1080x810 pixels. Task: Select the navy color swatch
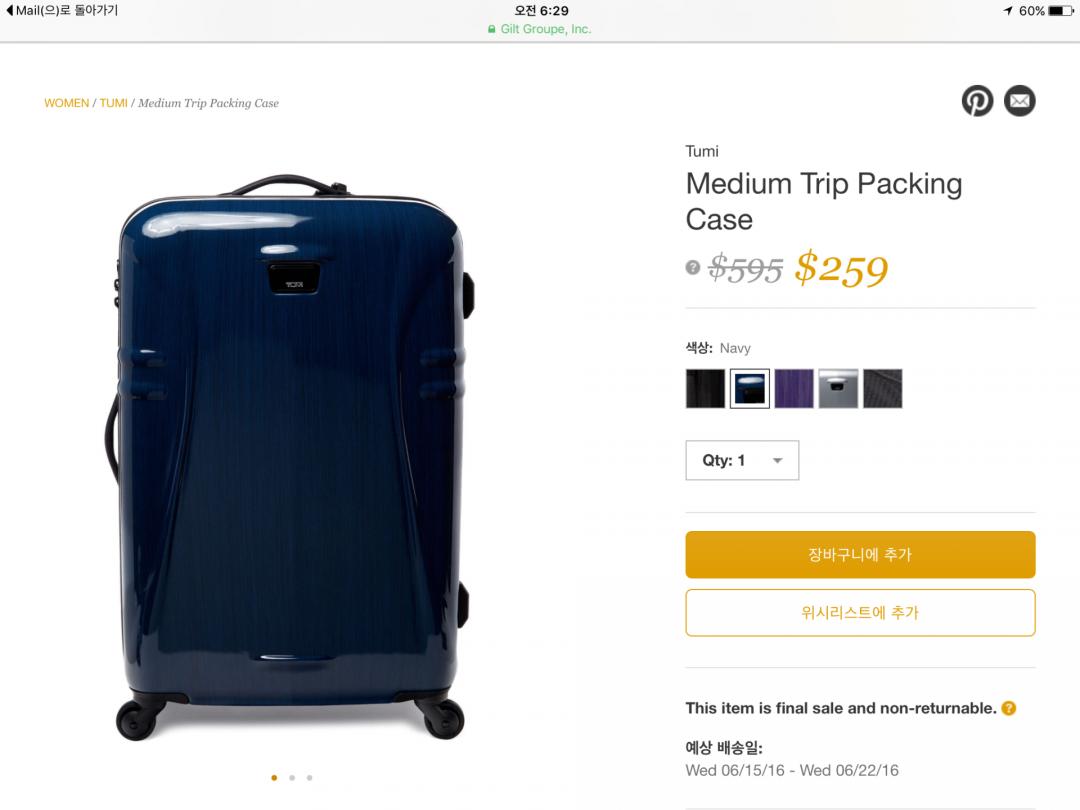750,388
